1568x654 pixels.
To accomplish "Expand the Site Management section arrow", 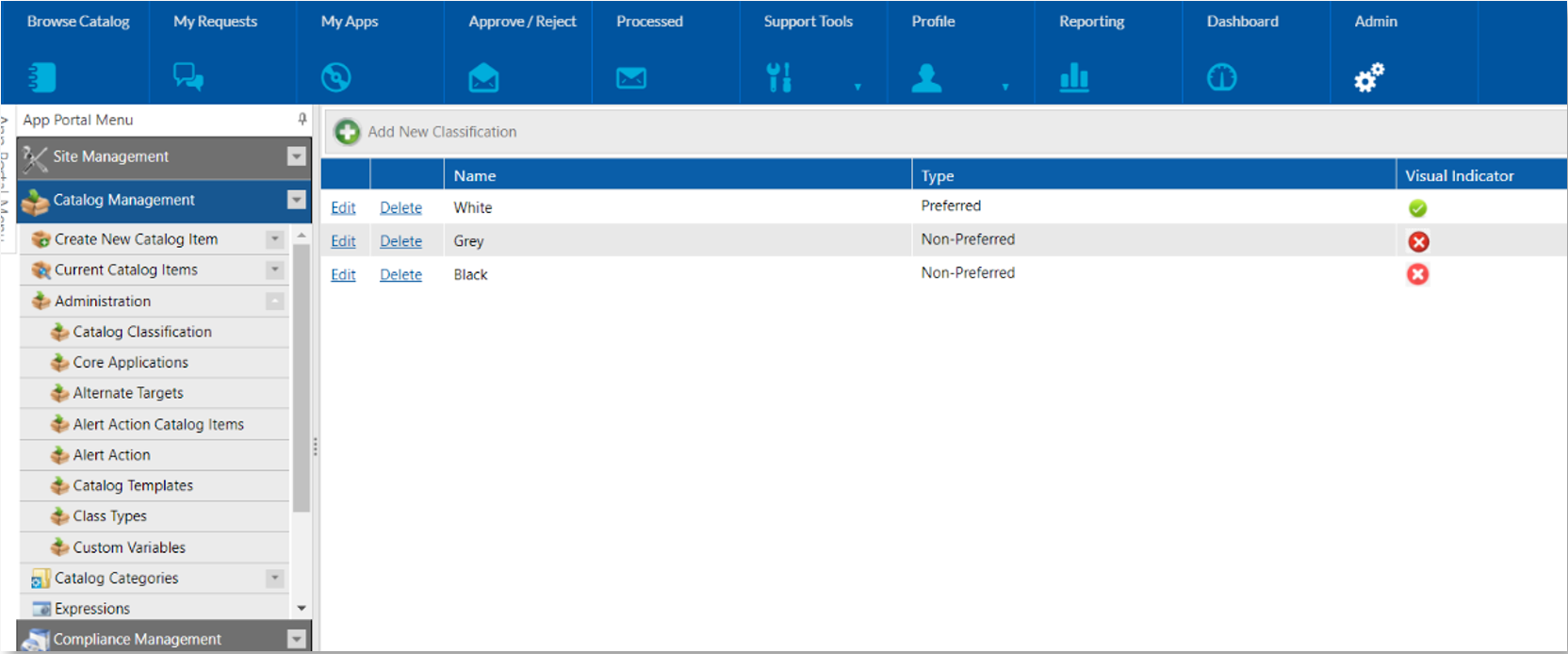I will pyautogui.click(x=297, y=156).
